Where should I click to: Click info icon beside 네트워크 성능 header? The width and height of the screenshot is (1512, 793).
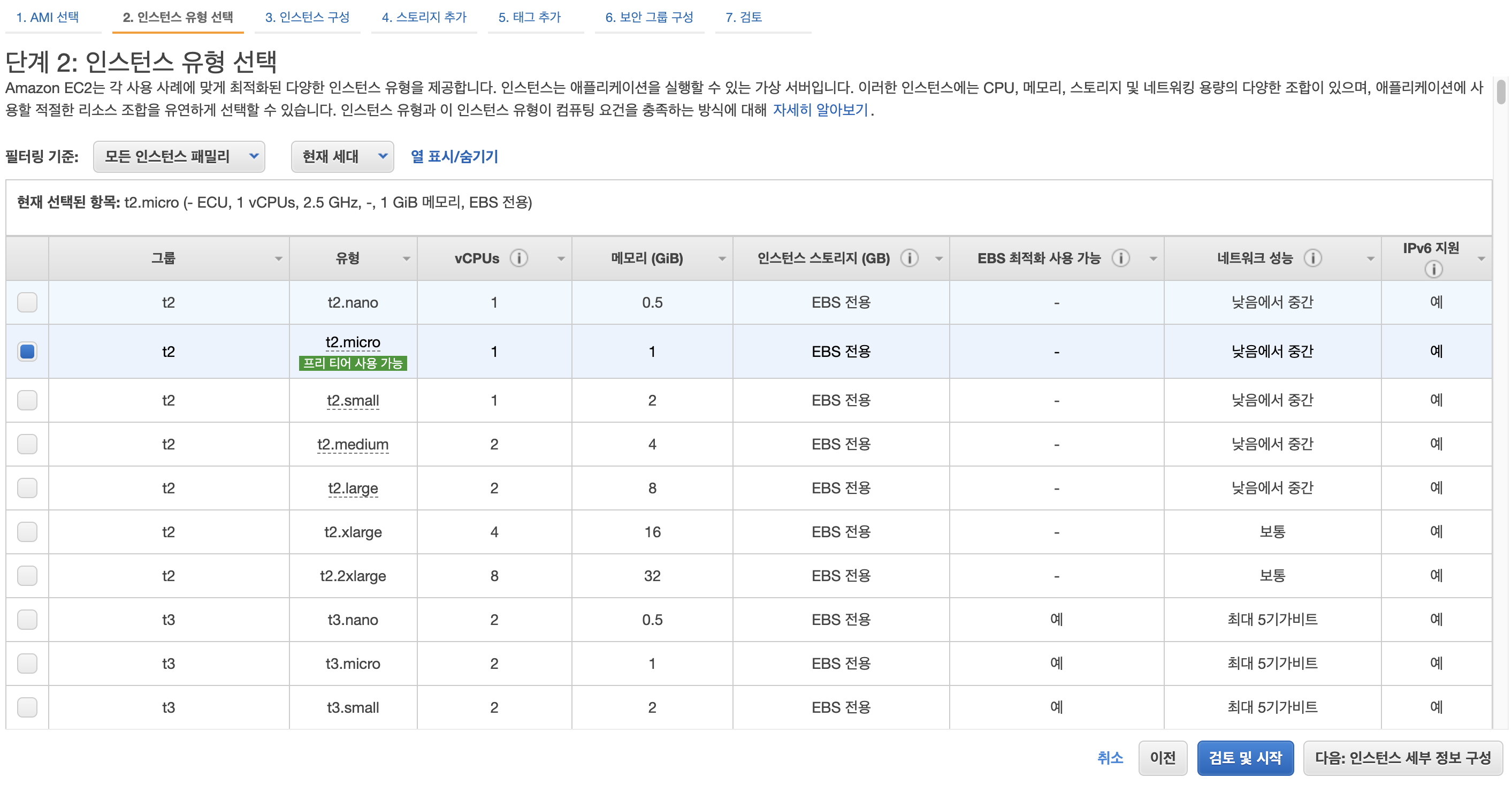(x=1312, y=258)
